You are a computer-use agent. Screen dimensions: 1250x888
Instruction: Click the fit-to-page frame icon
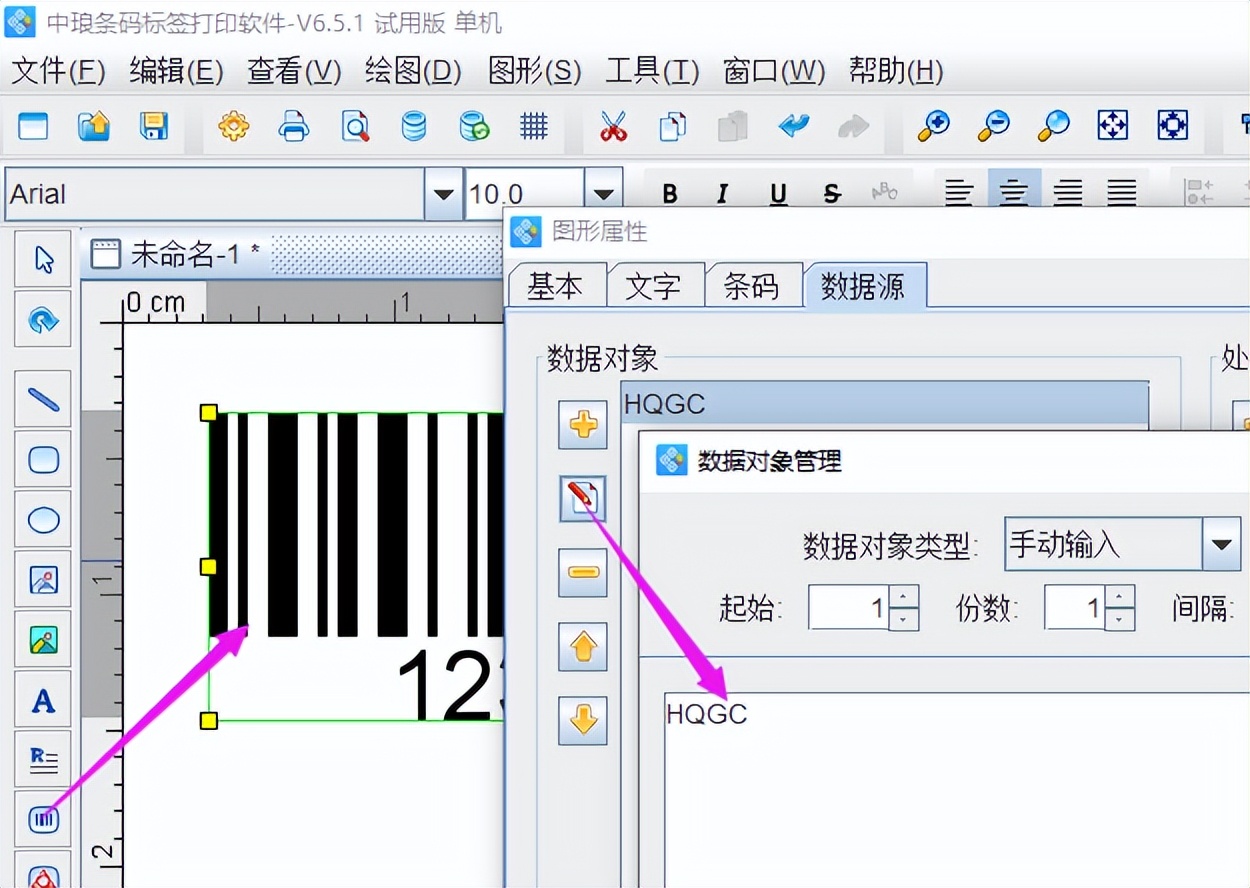(1173, 126)
